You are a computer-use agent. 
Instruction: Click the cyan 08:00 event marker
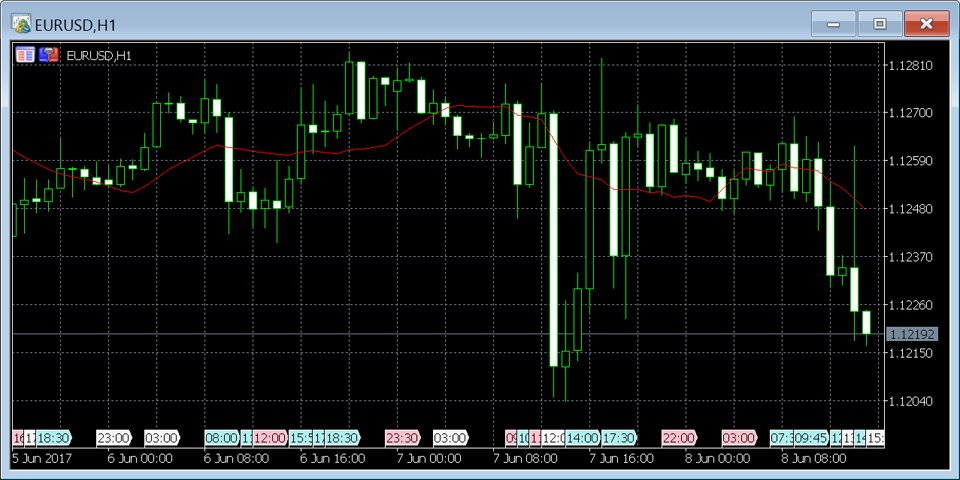[x=221, y=438]
